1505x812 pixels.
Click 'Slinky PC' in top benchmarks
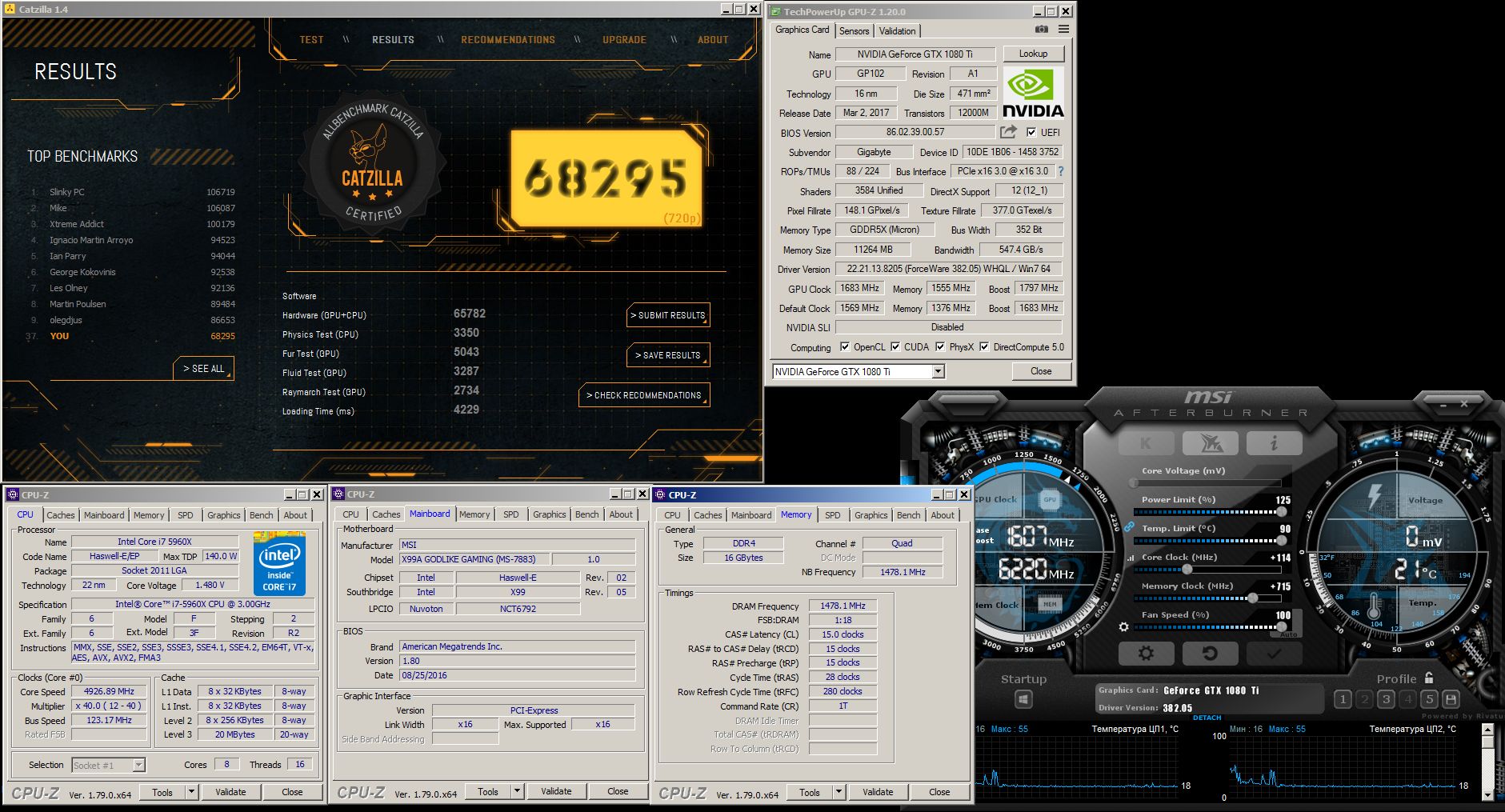(x=66, y=192)
